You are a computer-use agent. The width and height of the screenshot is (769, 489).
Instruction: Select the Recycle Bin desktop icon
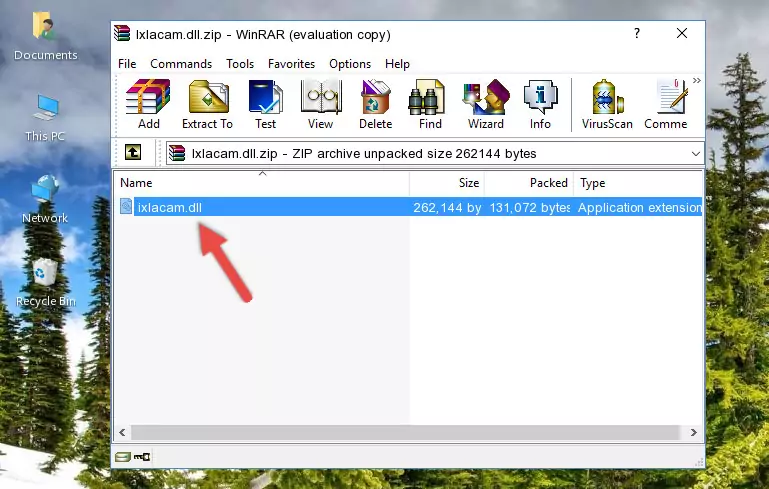[x=45, y=283]
